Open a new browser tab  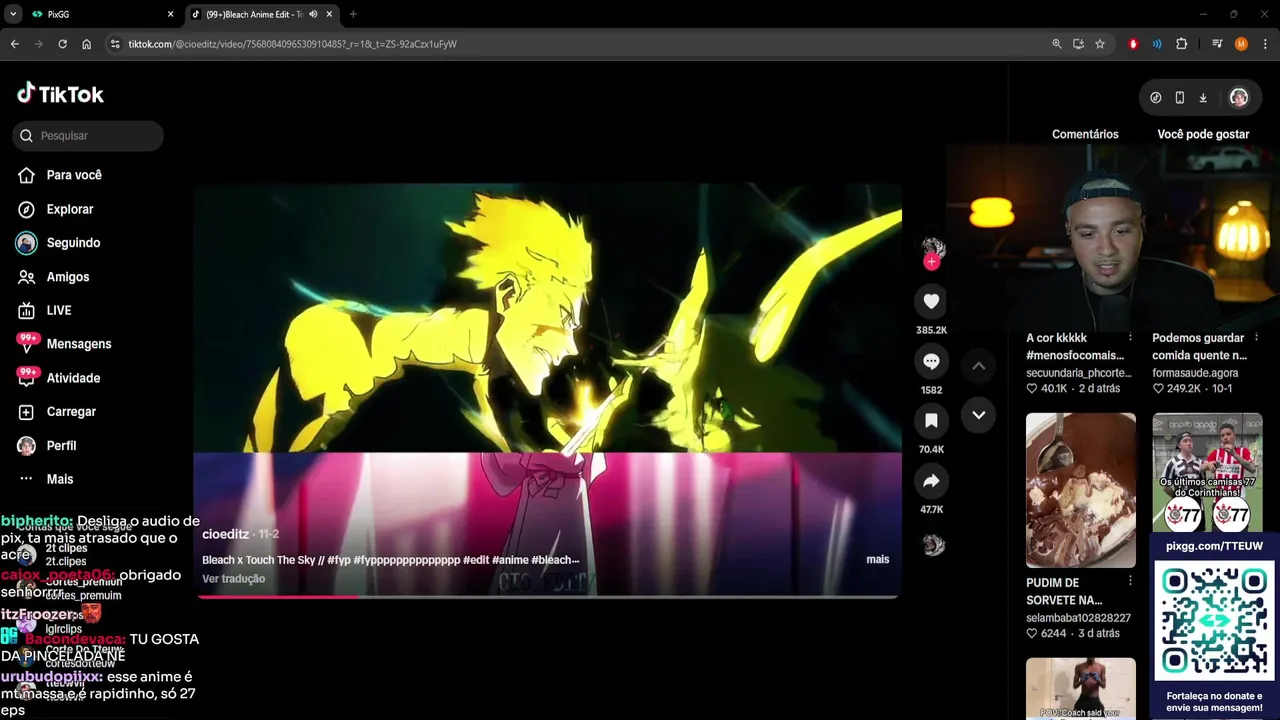click(x=353, y=14)
